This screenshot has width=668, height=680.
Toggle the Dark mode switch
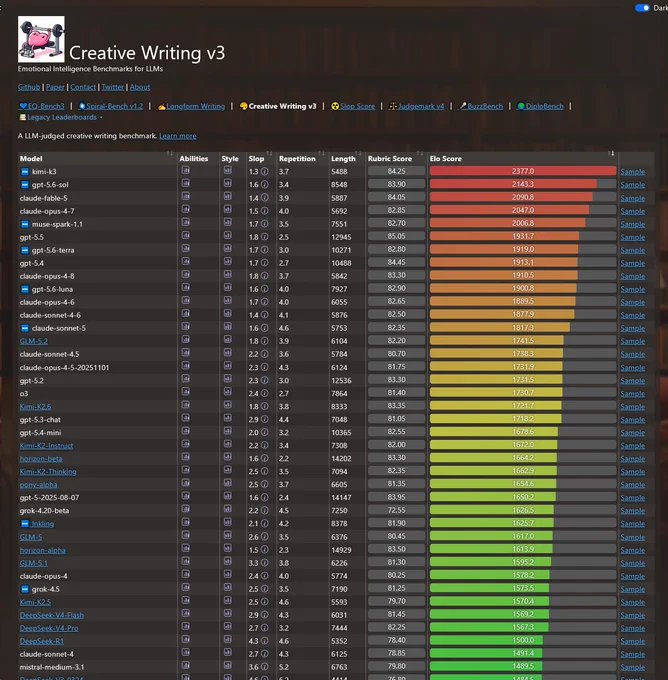(x=642, y=8)
